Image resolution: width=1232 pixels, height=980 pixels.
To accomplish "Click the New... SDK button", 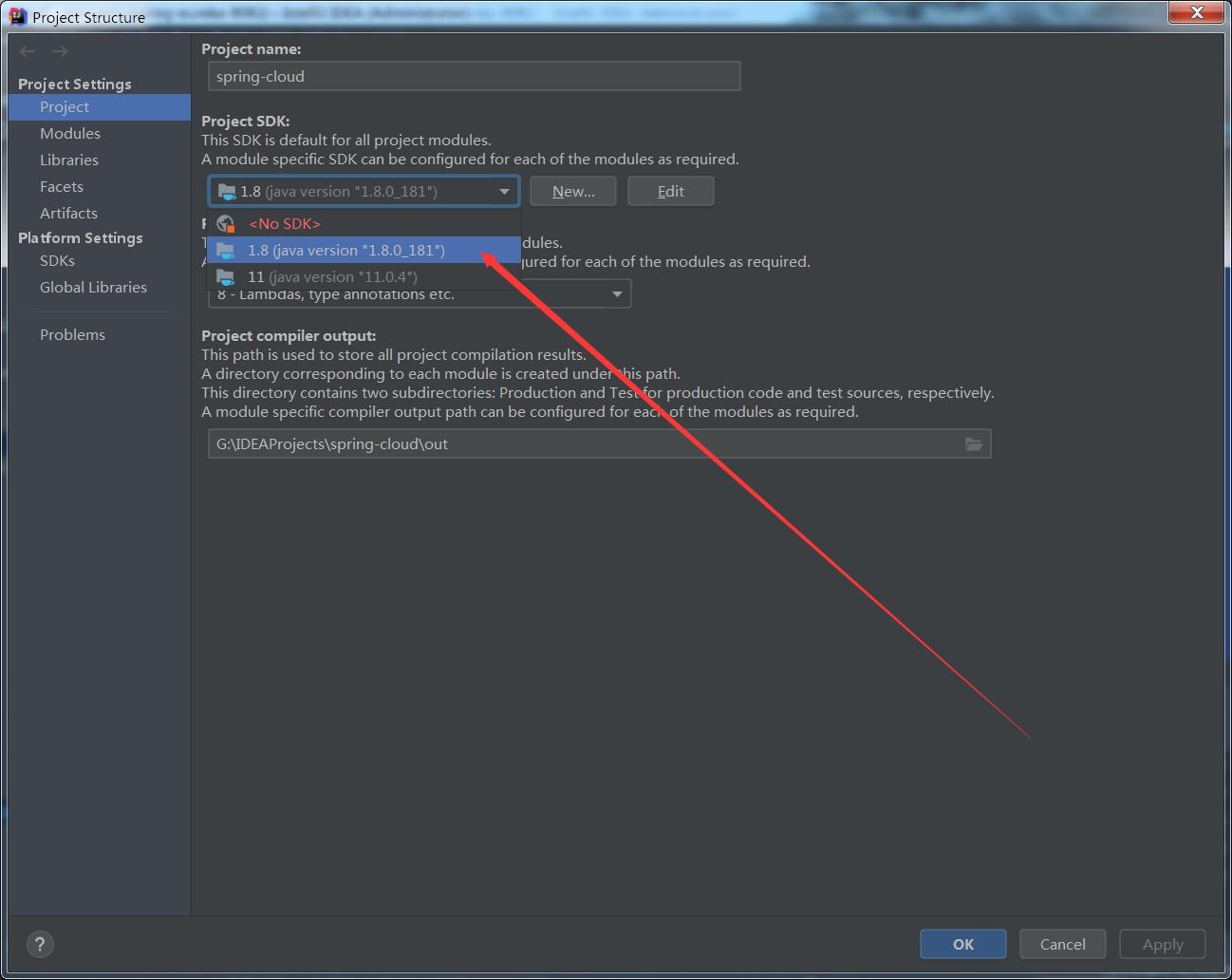I will pos(572,191).
